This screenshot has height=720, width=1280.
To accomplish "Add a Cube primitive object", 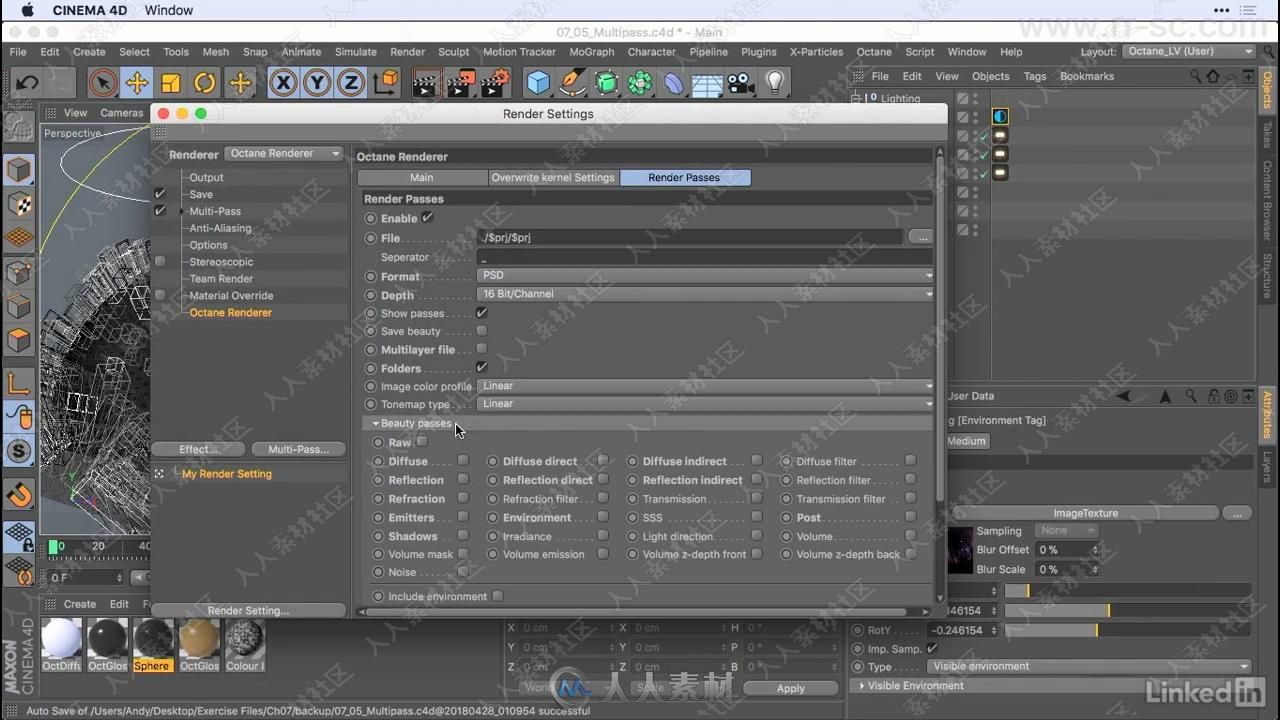I will pos(539,83).
